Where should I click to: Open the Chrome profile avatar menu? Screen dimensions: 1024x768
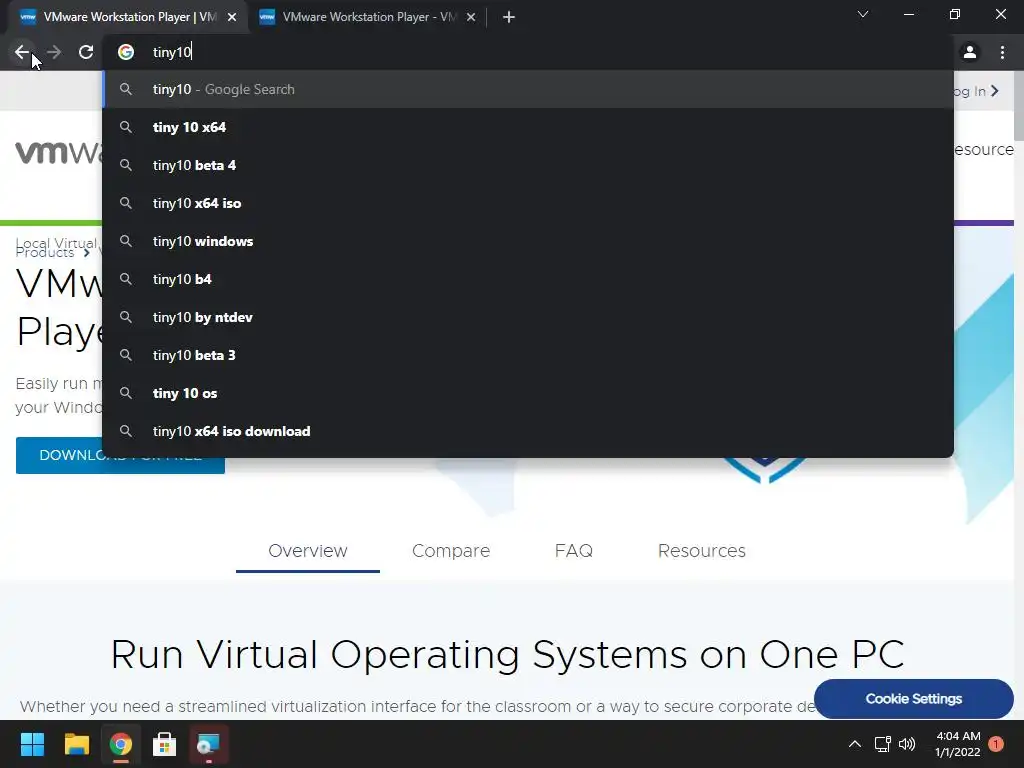point(970,52)
